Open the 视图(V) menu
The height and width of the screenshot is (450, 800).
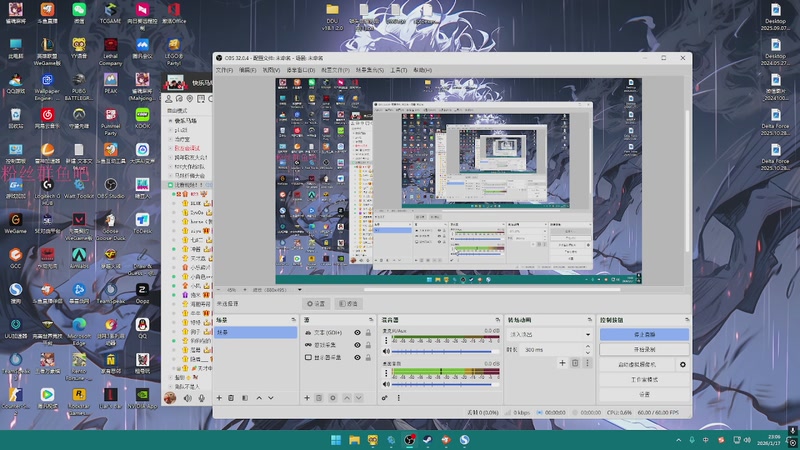coord(271,70)
